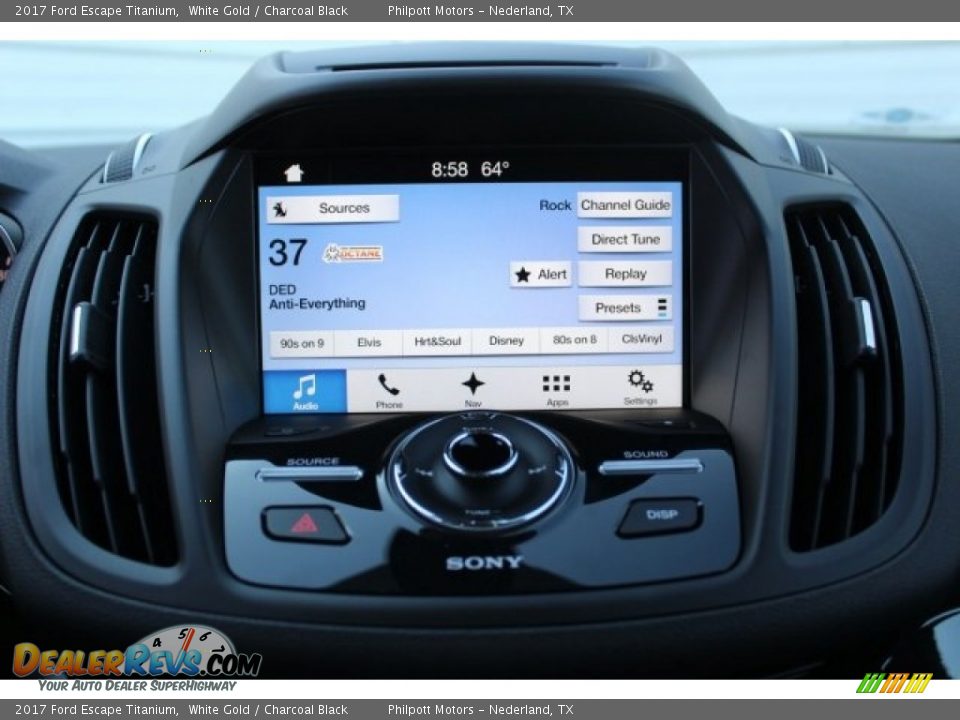Choose the Hrt&Soul preset station
The width and height of the screenshot is (960, 720).
coord(438,342)
